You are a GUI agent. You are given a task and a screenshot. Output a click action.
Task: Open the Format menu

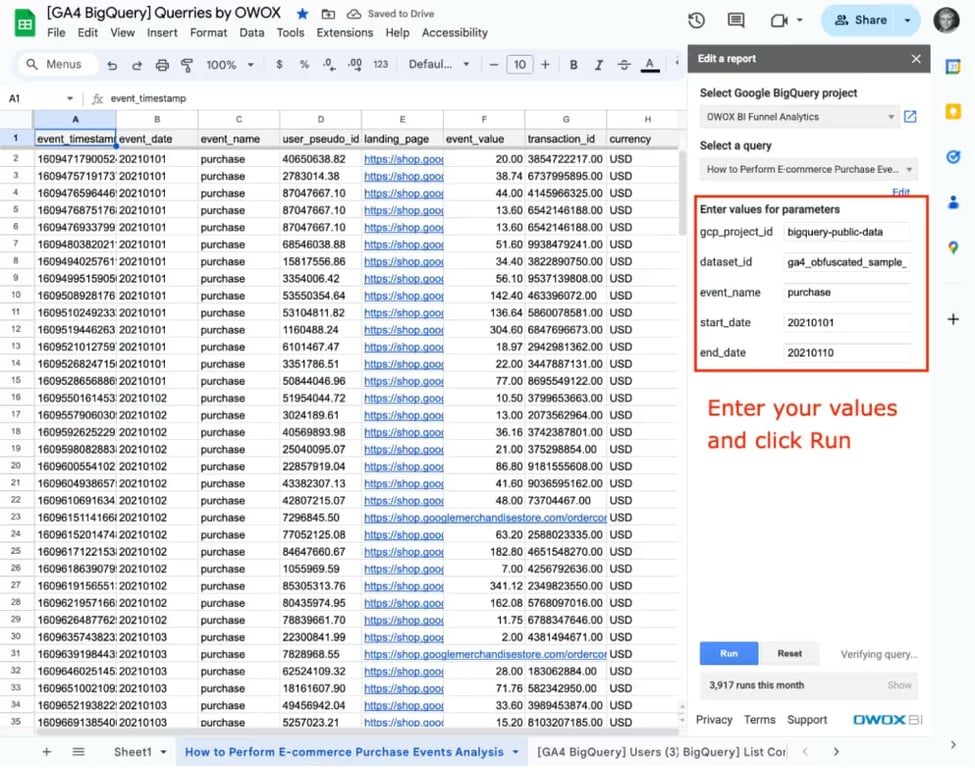click(208, 33)
